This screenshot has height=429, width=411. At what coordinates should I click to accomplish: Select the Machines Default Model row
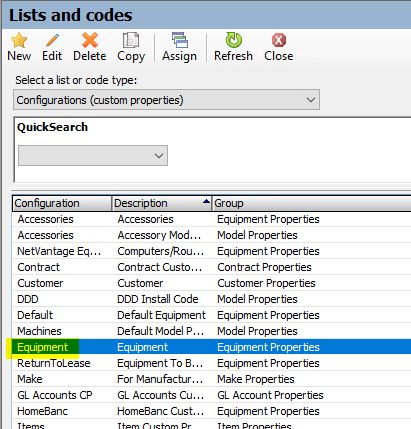pos(212,331)
